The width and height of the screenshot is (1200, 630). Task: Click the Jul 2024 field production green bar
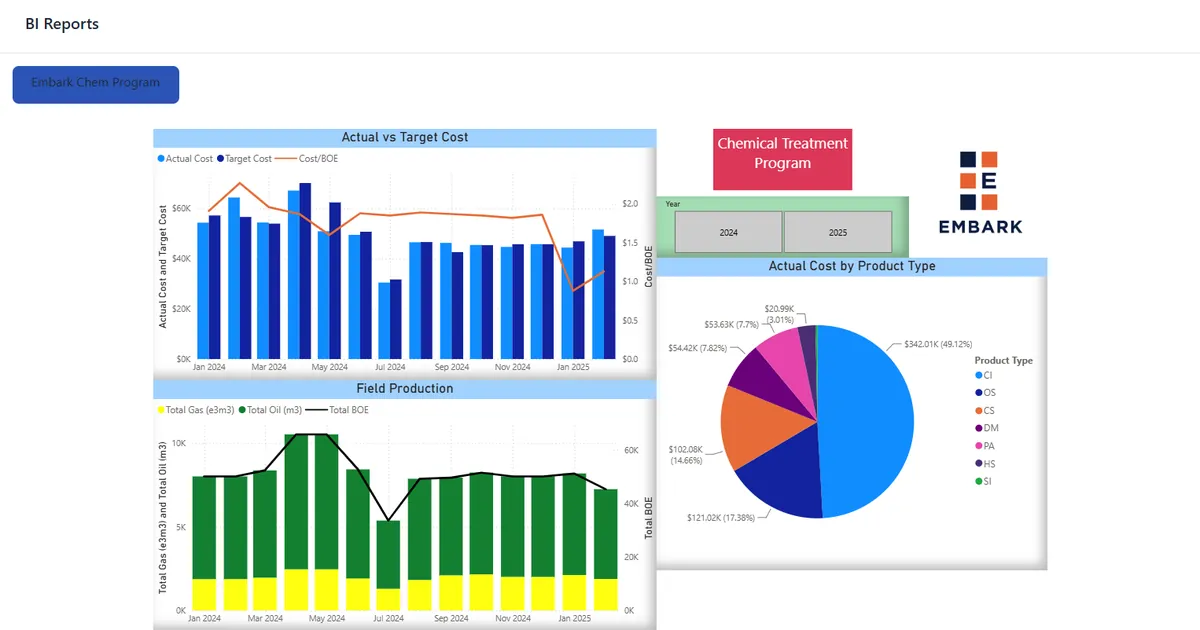pyautogui.click(x=388, y=554)
